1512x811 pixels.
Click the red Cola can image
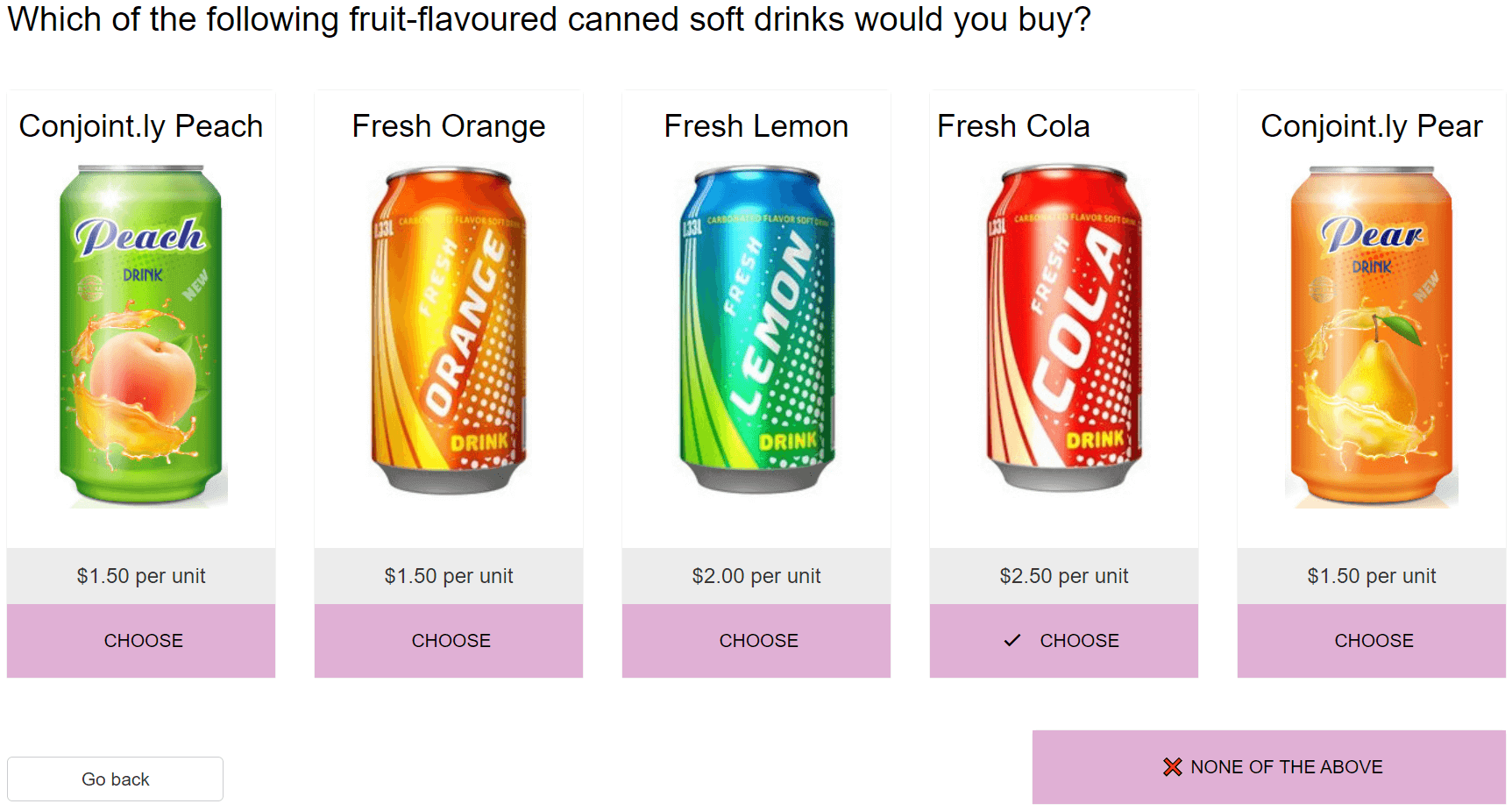pyautogui.click(x=1064, y=328)
